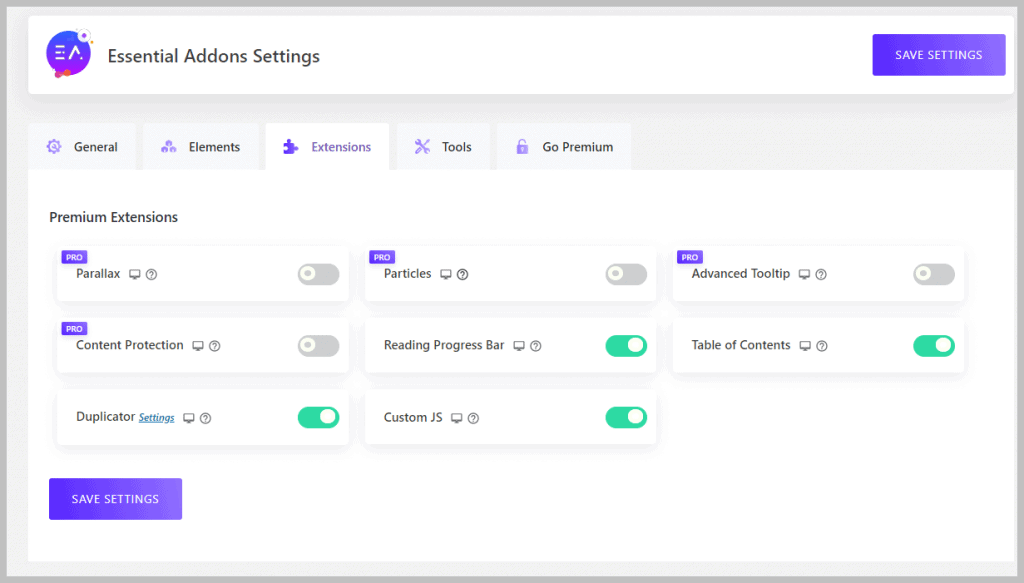Open Advanced Tooltip demo monitor icon

805,274
